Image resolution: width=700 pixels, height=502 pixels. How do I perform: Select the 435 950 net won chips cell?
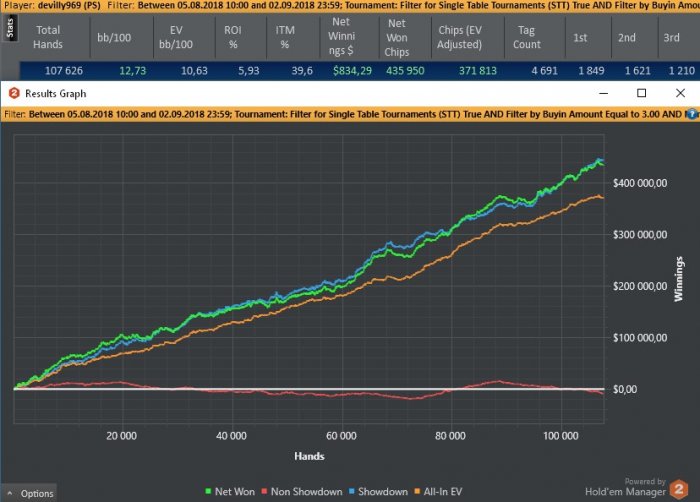(x=405, y=71)
